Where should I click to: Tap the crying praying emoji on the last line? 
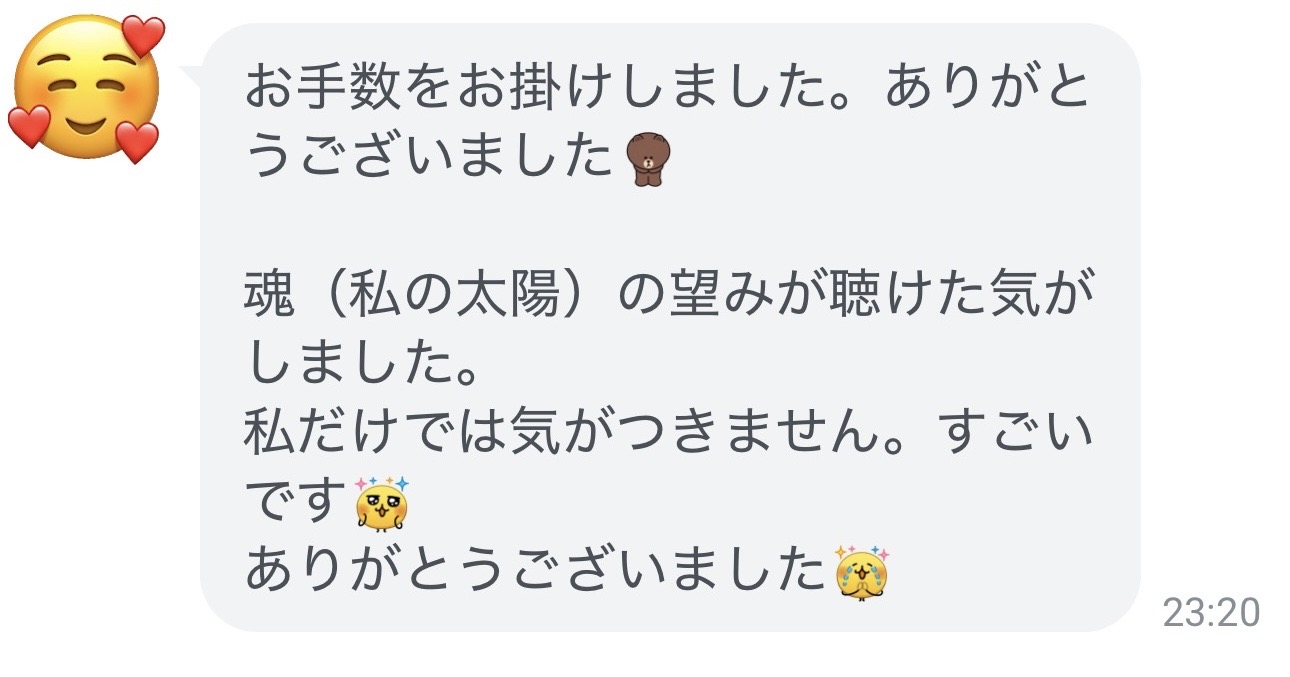(862, 572)
